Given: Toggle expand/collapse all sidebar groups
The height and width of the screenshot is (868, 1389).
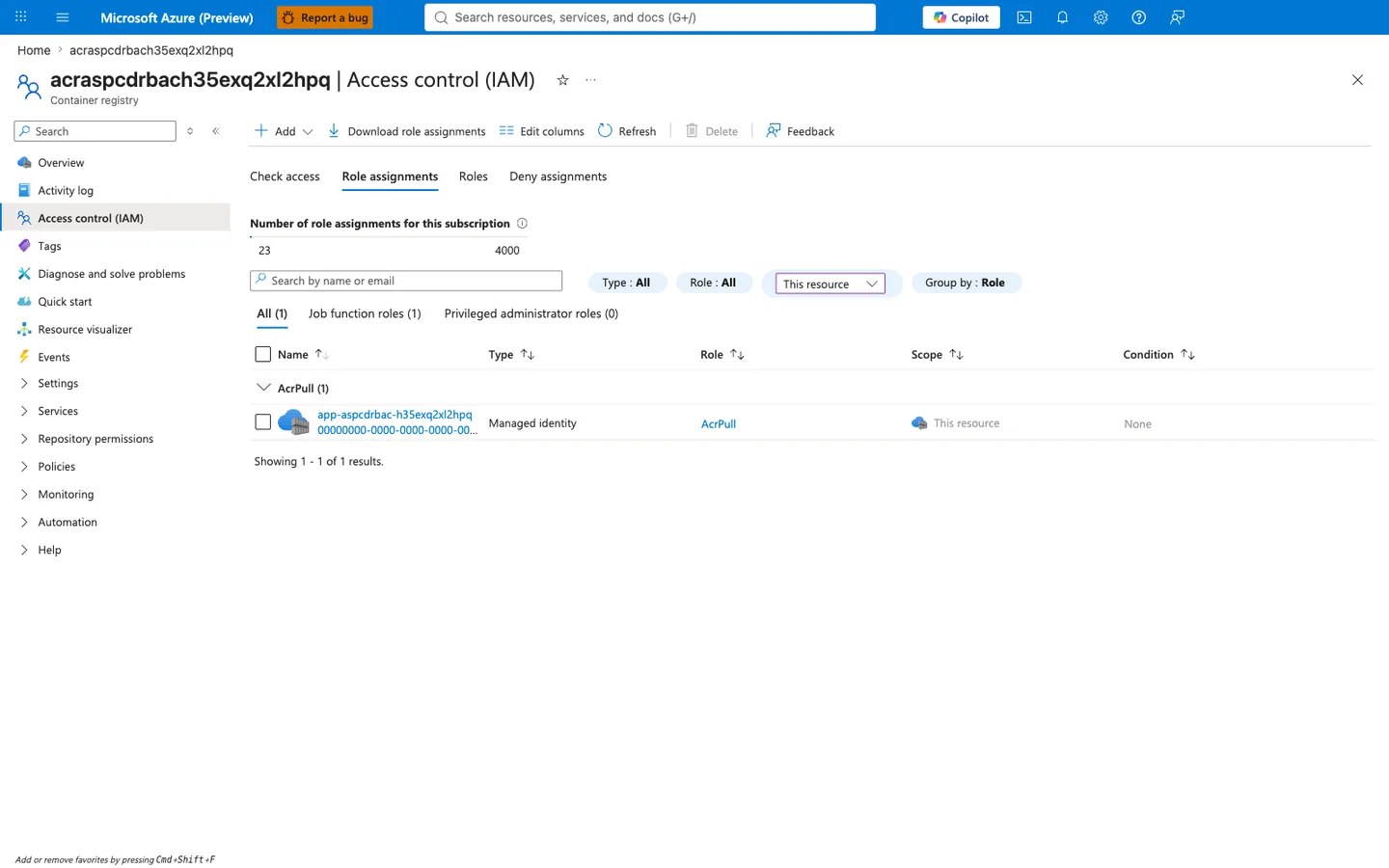Looking at the screenshot, I should [x=190, y=131].
